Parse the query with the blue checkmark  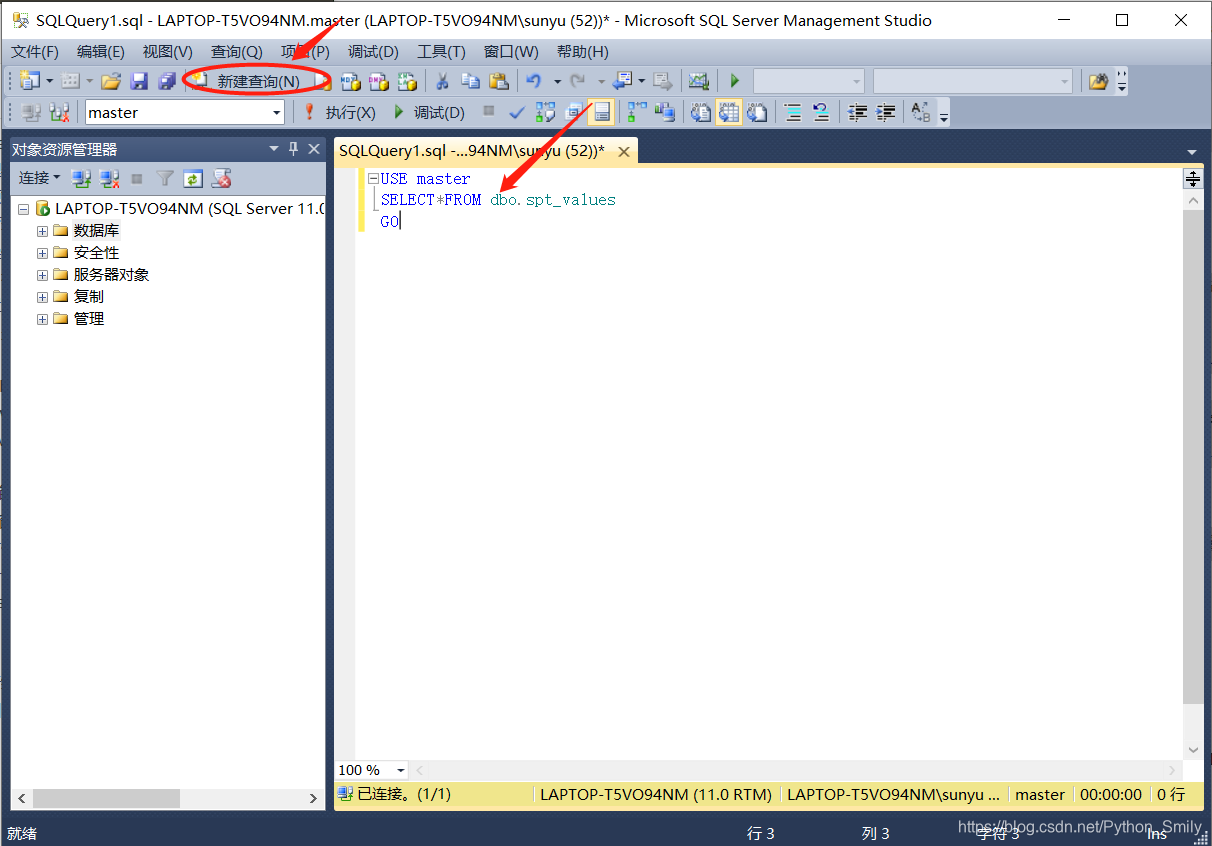pos(517,112)
